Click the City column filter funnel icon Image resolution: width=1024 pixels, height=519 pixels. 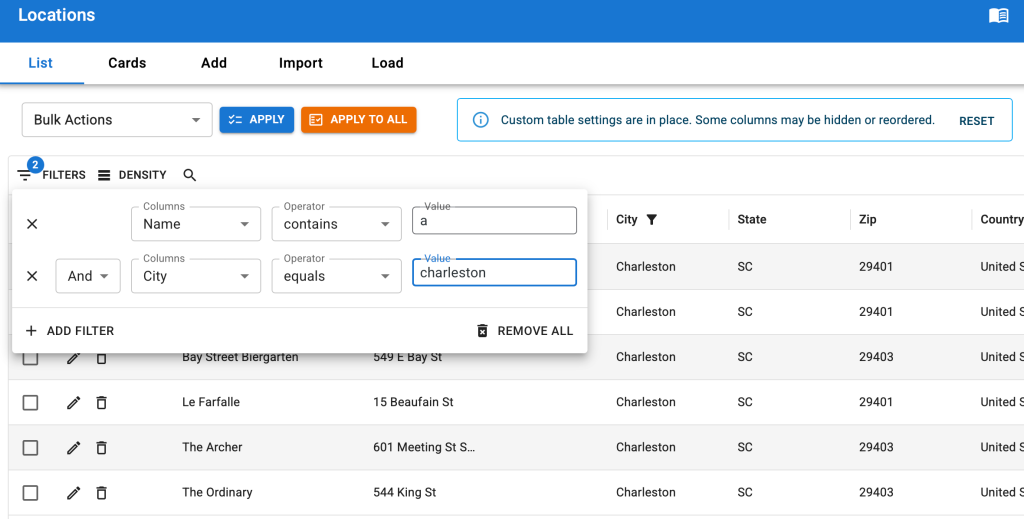tap(651, 219)
